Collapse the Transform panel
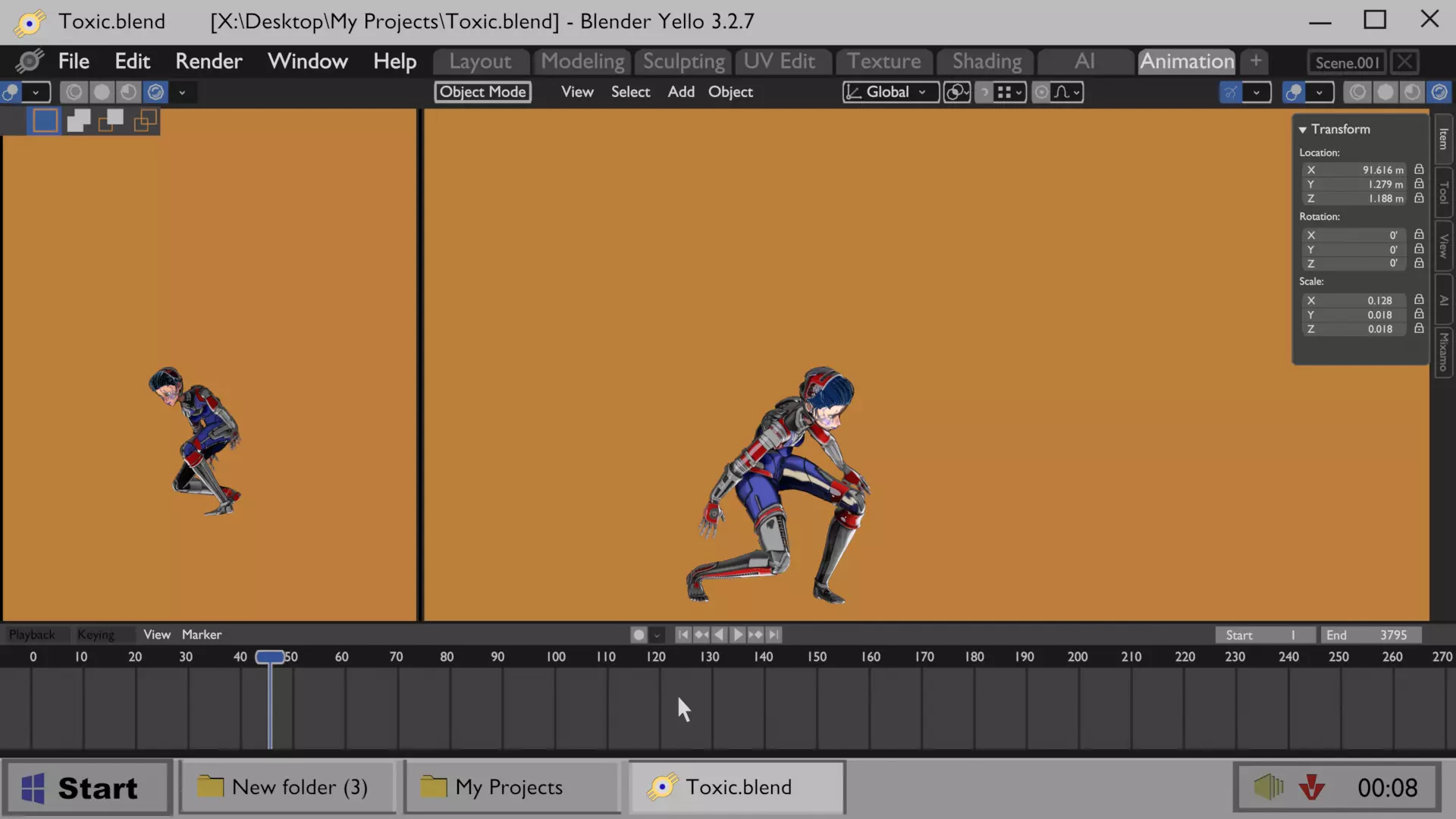This screenshot has height=819, width=1456. coord(1302,130)
